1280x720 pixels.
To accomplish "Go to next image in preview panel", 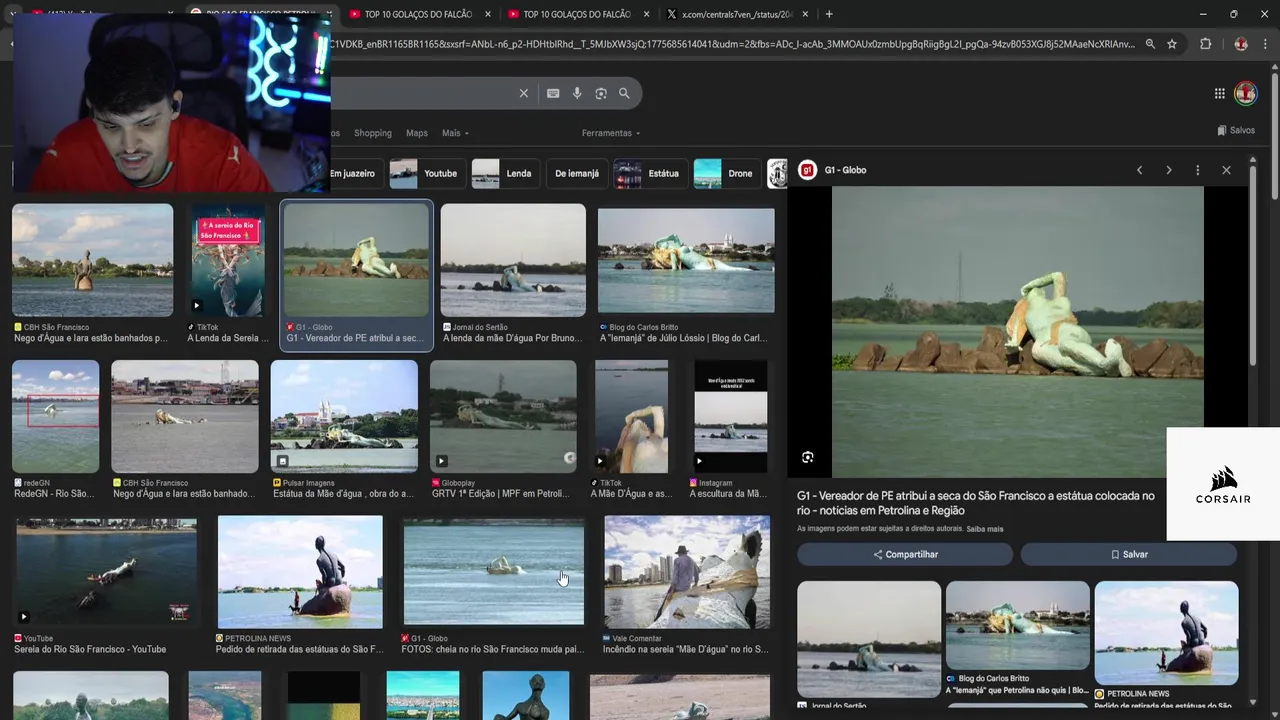I will pos(1168,170).
